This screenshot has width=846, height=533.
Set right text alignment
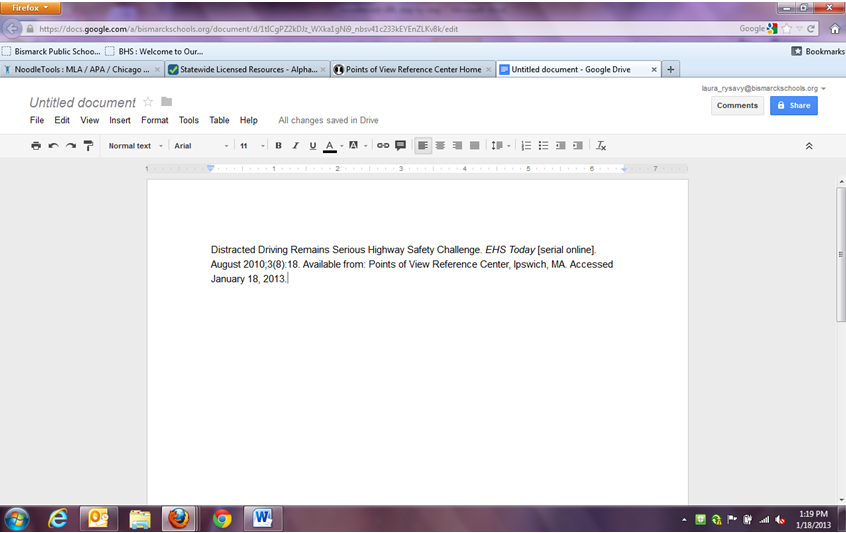tap(458, 146)
